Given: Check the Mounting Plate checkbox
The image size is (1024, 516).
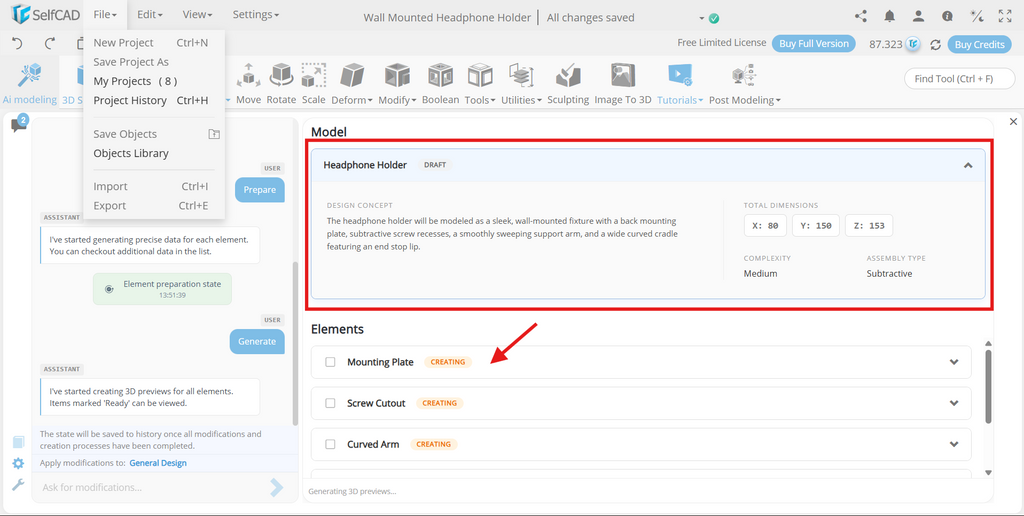Looking at the screenshot, I should pyautogui.click(x=330, y=362).
